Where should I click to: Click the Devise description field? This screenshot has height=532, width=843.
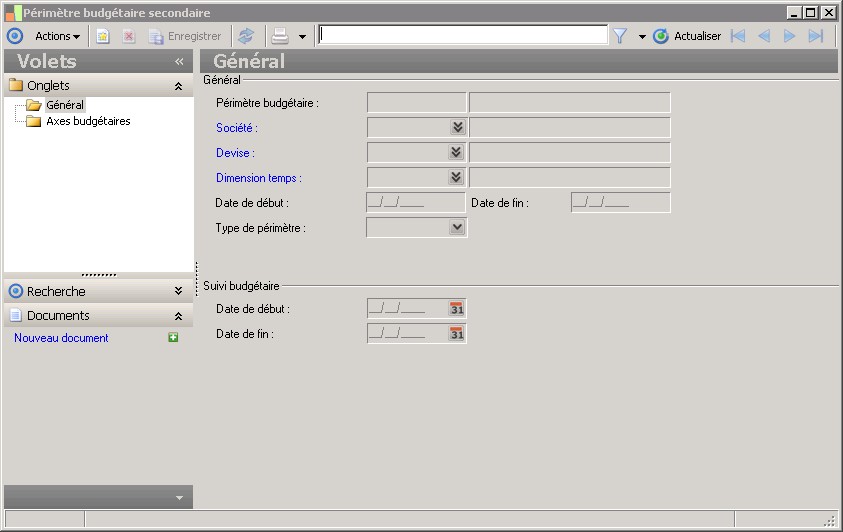pyautogui.click(x=570, y=153)
